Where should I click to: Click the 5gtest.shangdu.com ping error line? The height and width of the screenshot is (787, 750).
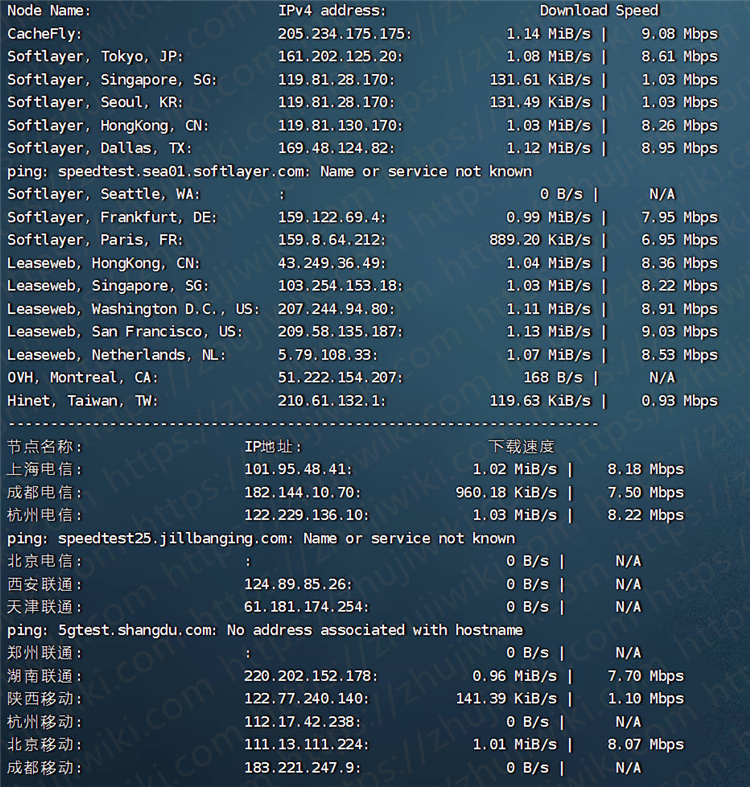pyautogui.click(x=265, y=630)
